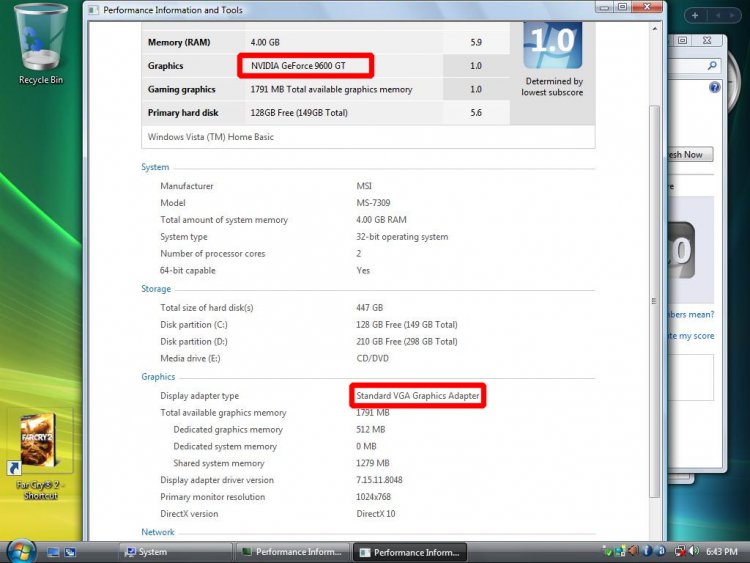Click the Standard VGA Graphics Adapter value
Image resolution: width=750 pixels, height=563 pixels.
418,396
